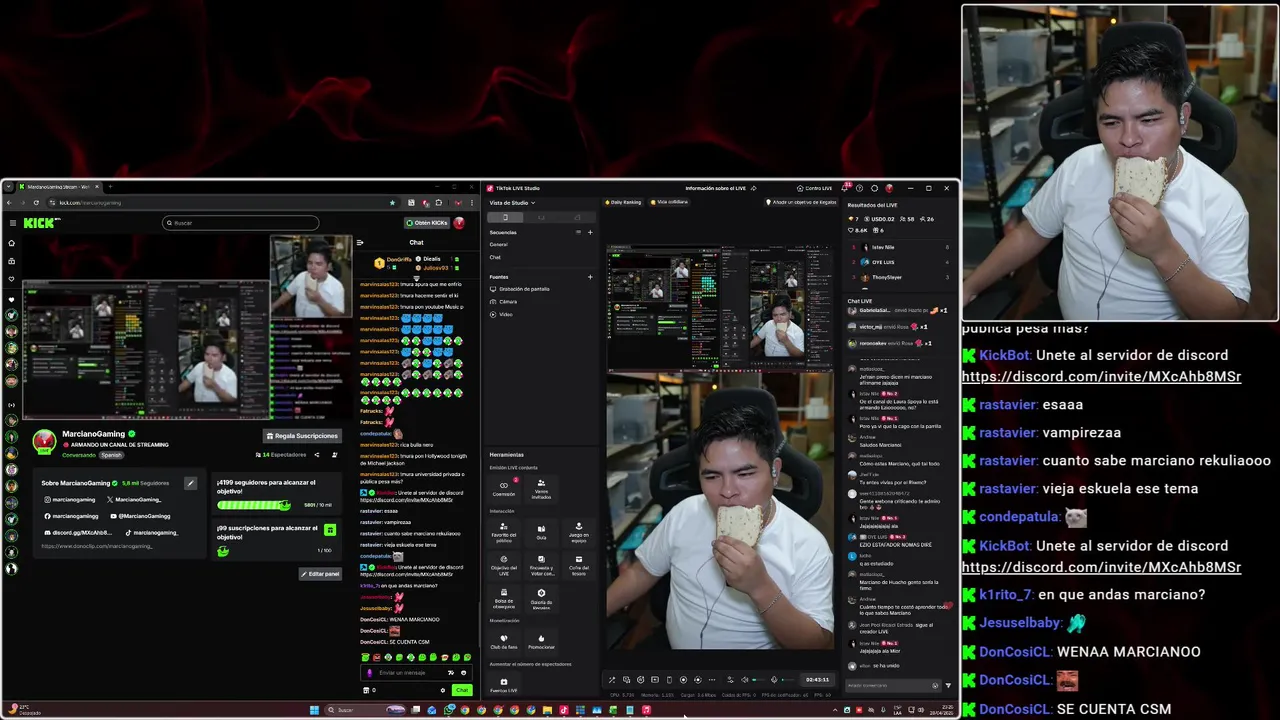This screenshot has height=720, width=1280.
Task: Collapse the Kick chat panel arrow icon
Action: 360,242
